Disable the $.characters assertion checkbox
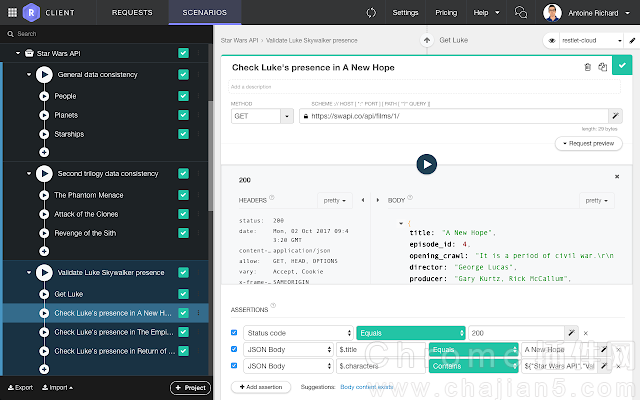This screenshot has width=640, height=400. 234,366
